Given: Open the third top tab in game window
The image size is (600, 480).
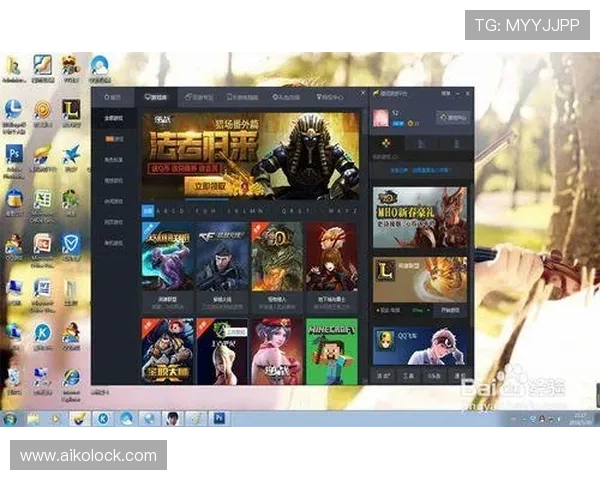Looking at the screenshot, I should (x=199, y=97).
